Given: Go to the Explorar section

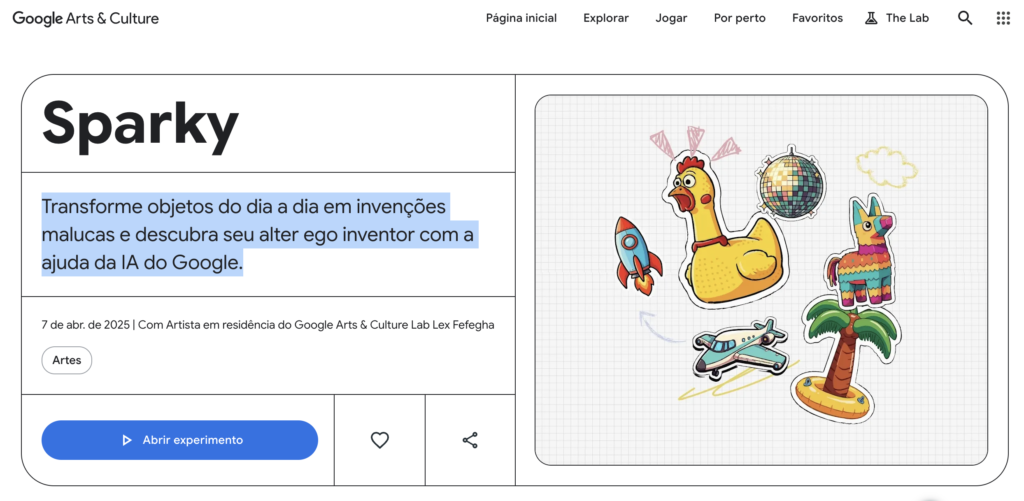Looking at the screenshot, I should point(606,18).
